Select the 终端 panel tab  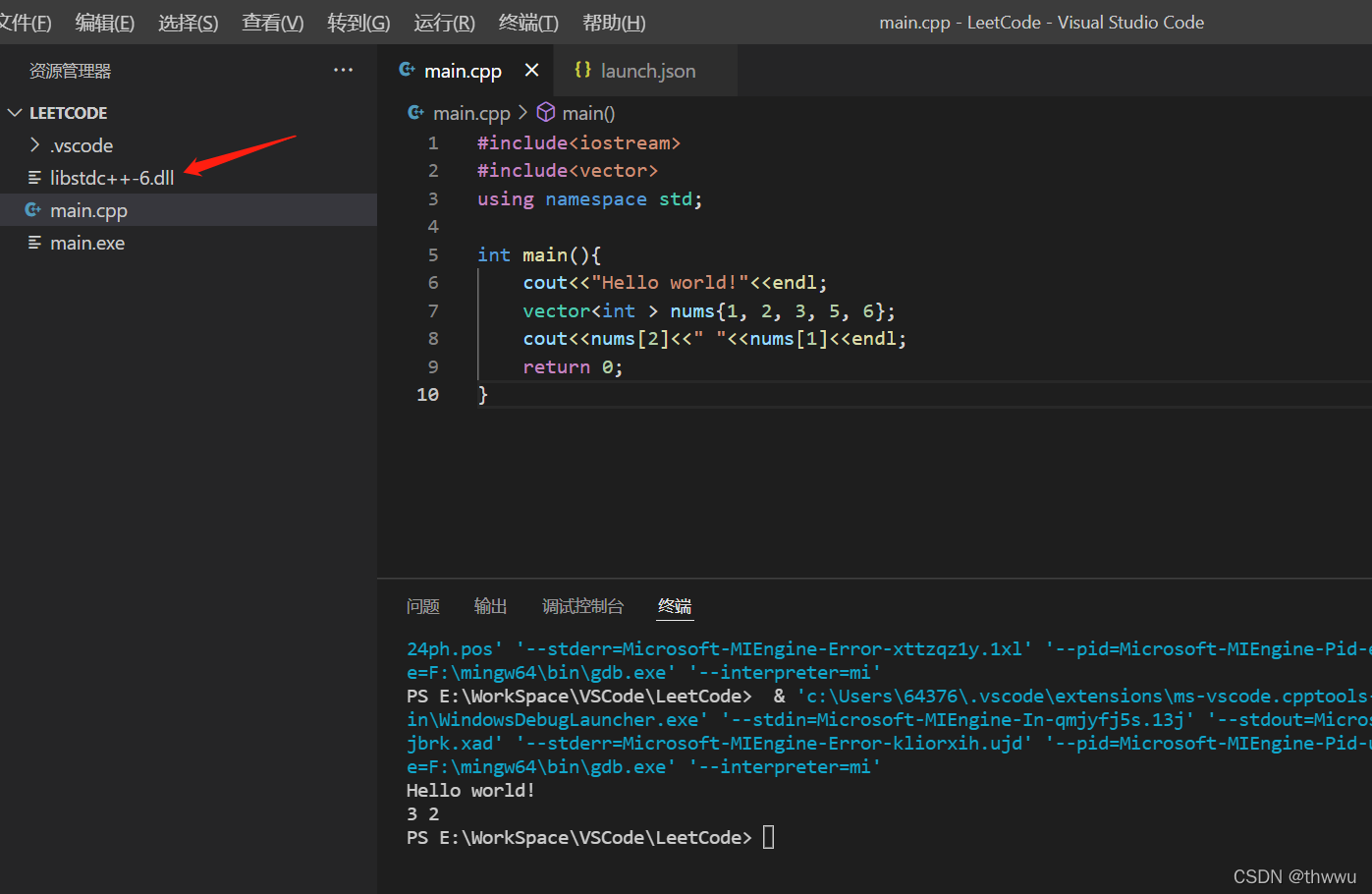click(x=675, y=606)
